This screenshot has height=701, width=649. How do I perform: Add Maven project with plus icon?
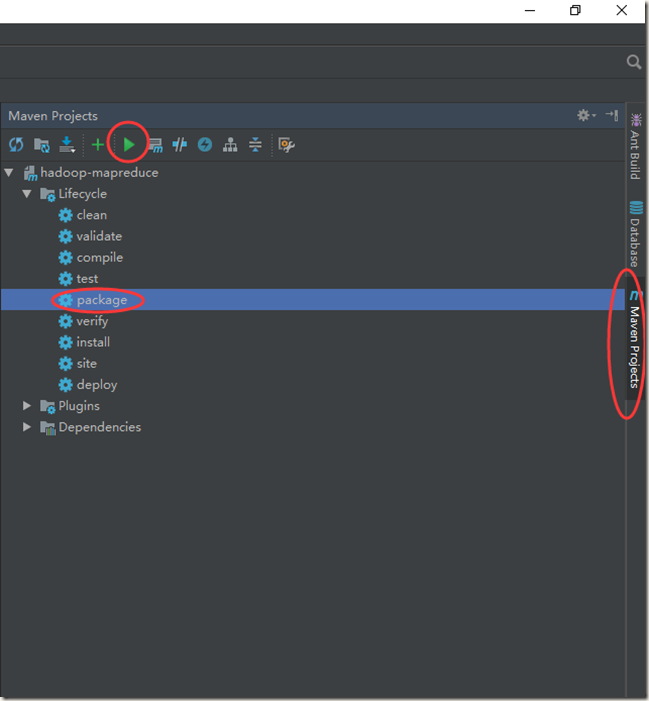(97, 145)
